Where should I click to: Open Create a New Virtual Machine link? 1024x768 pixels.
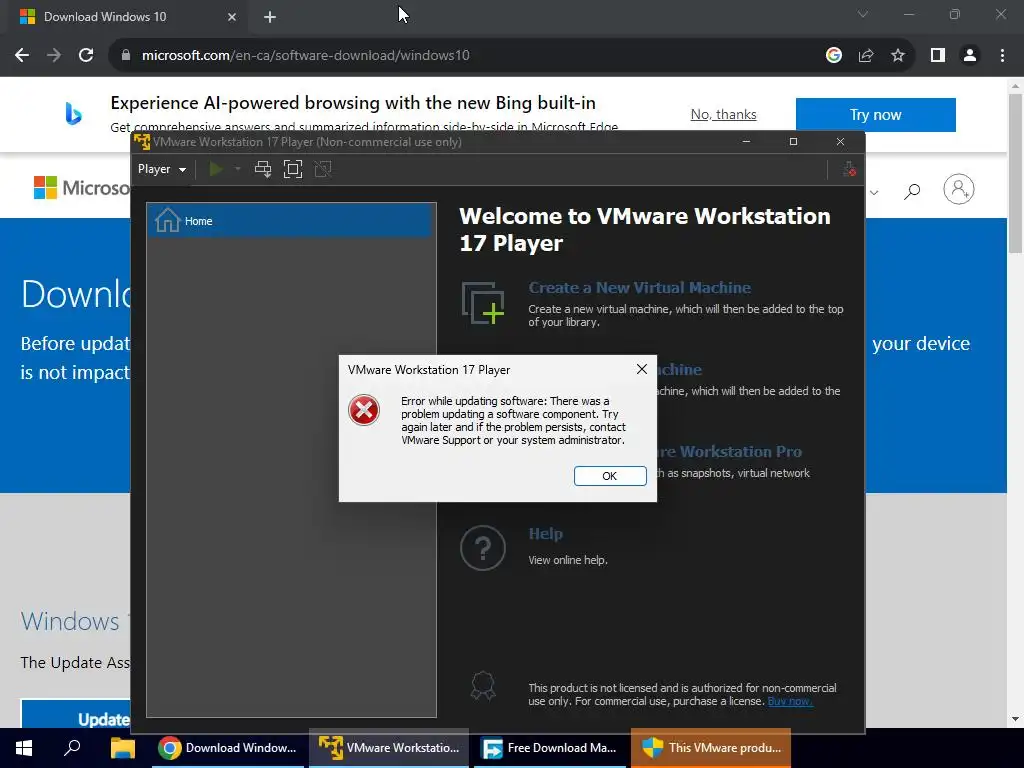(639, 288)
